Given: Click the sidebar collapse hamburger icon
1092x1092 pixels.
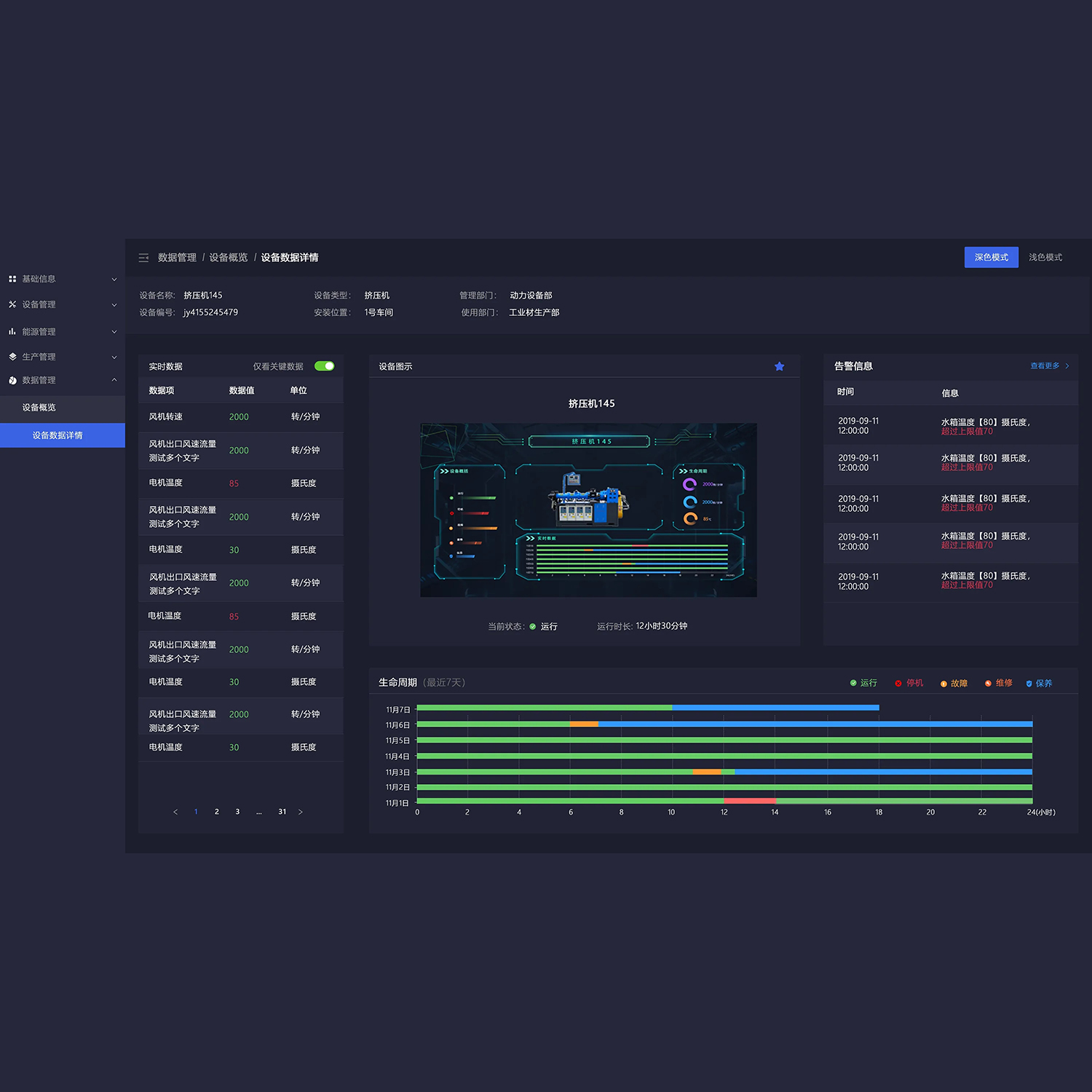Looking at the screenshot, I should (x=143, y=258).
